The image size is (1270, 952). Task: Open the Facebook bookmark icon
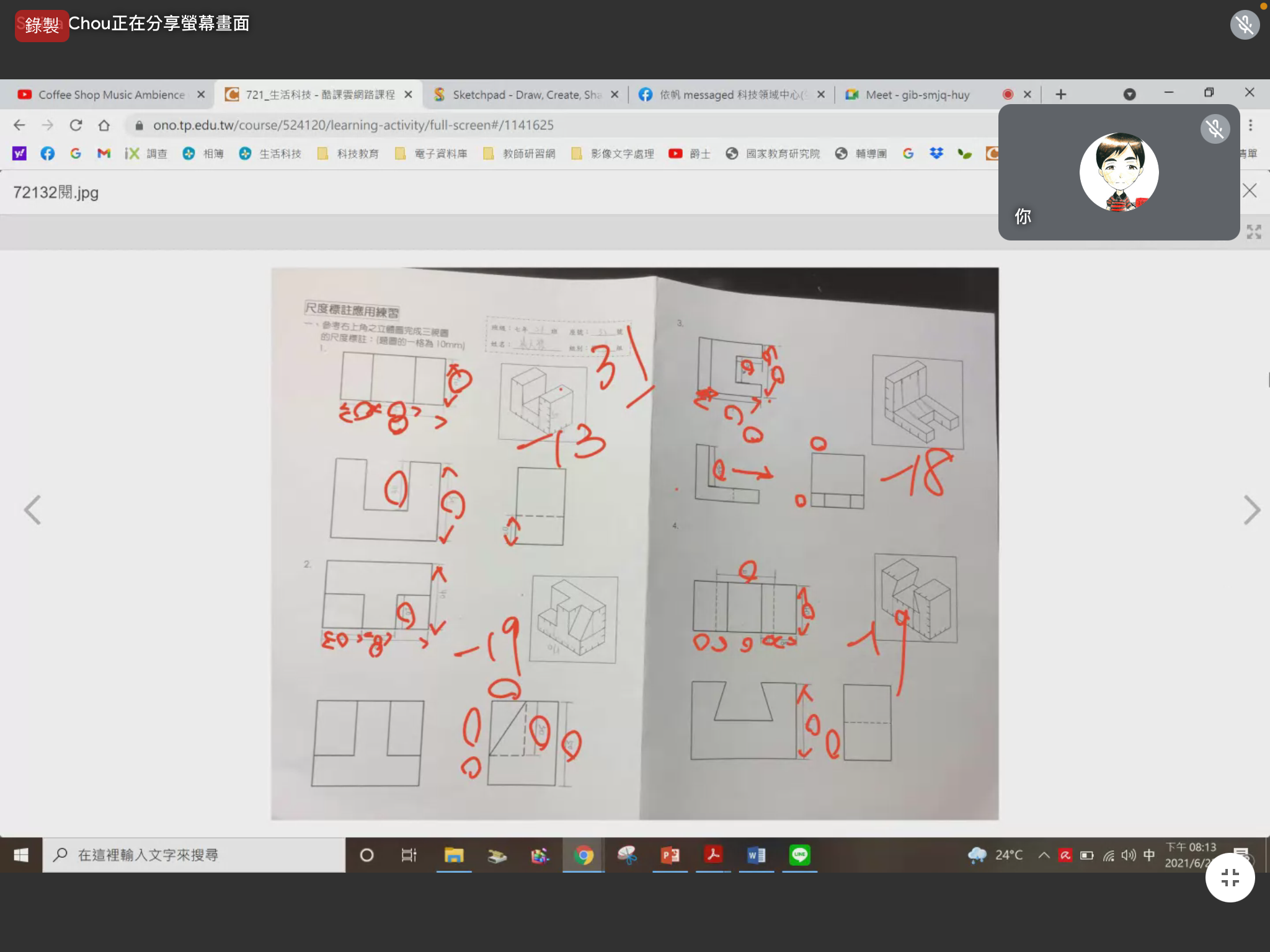point(47,153)
